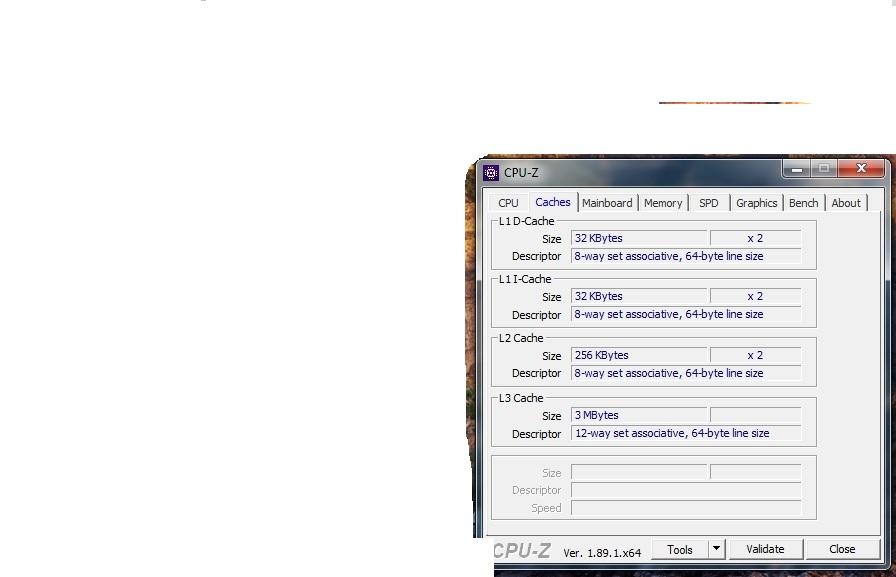Click the 'L1 D-Cache' group label
The width and height of the screenshot is (896, 577).
(526, 221)
